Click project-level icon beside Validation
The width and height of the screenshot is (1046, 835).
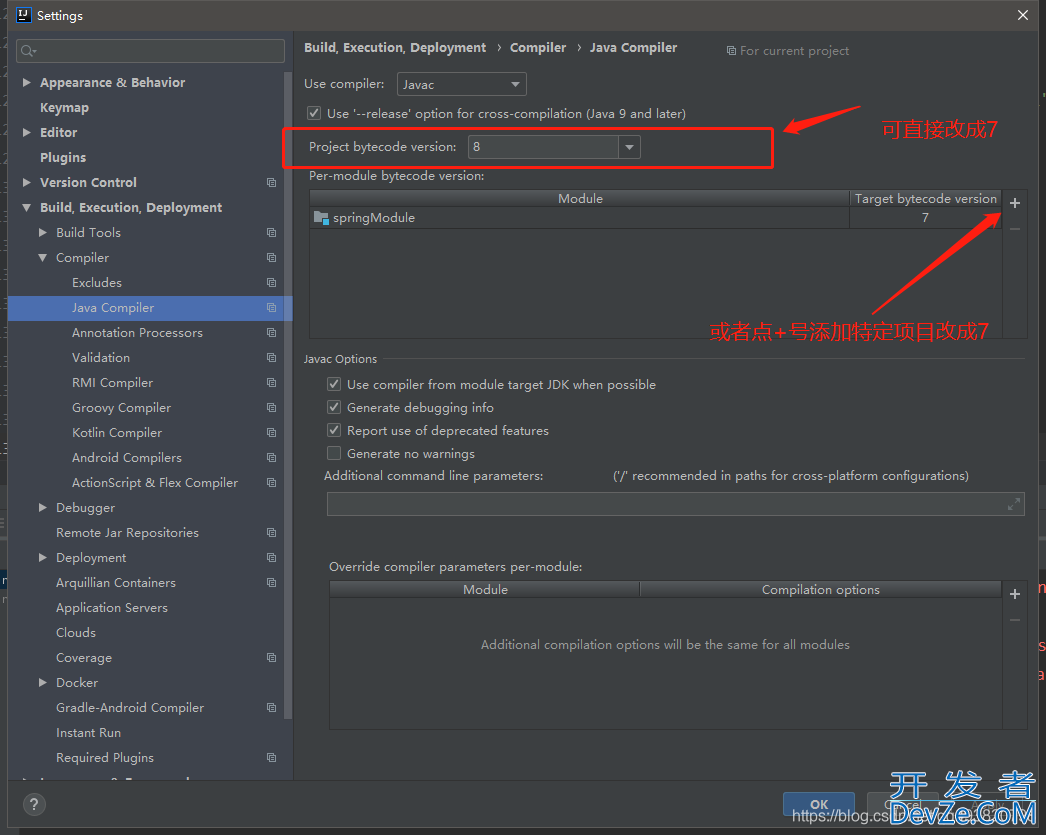tap(272, 357)
